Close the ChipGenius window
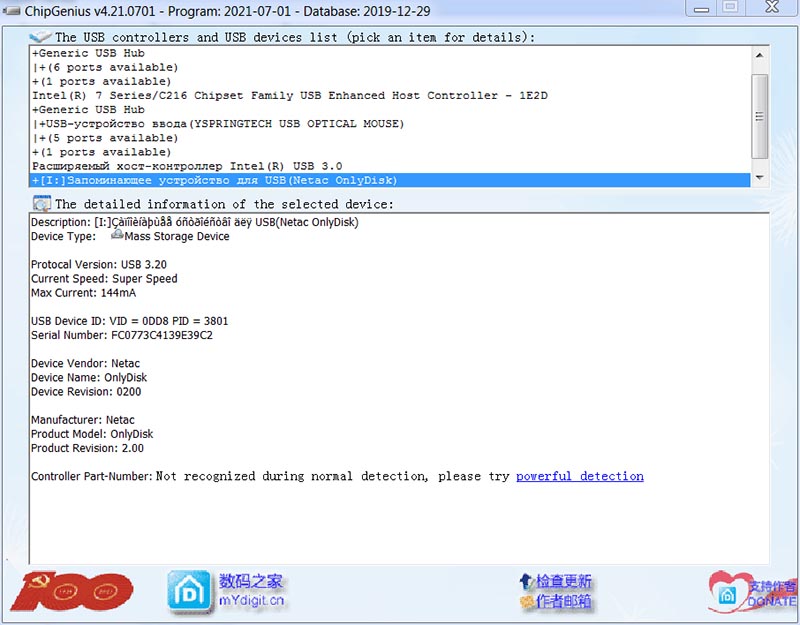The height and width of the screenshot is (625, 800). click(x=772, y=8)
